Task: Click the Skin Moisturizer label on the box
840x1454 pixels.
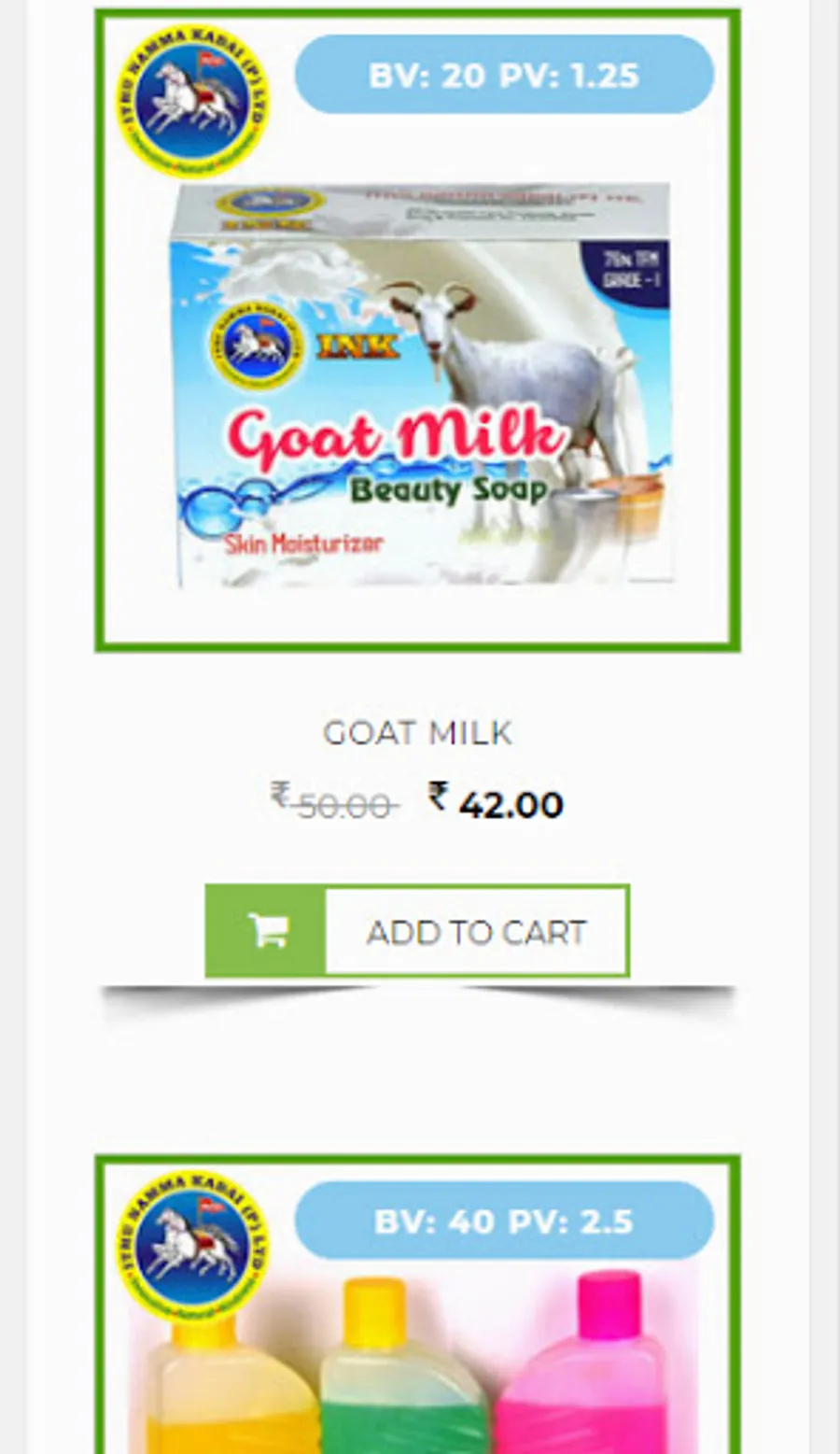Action: 303,543
